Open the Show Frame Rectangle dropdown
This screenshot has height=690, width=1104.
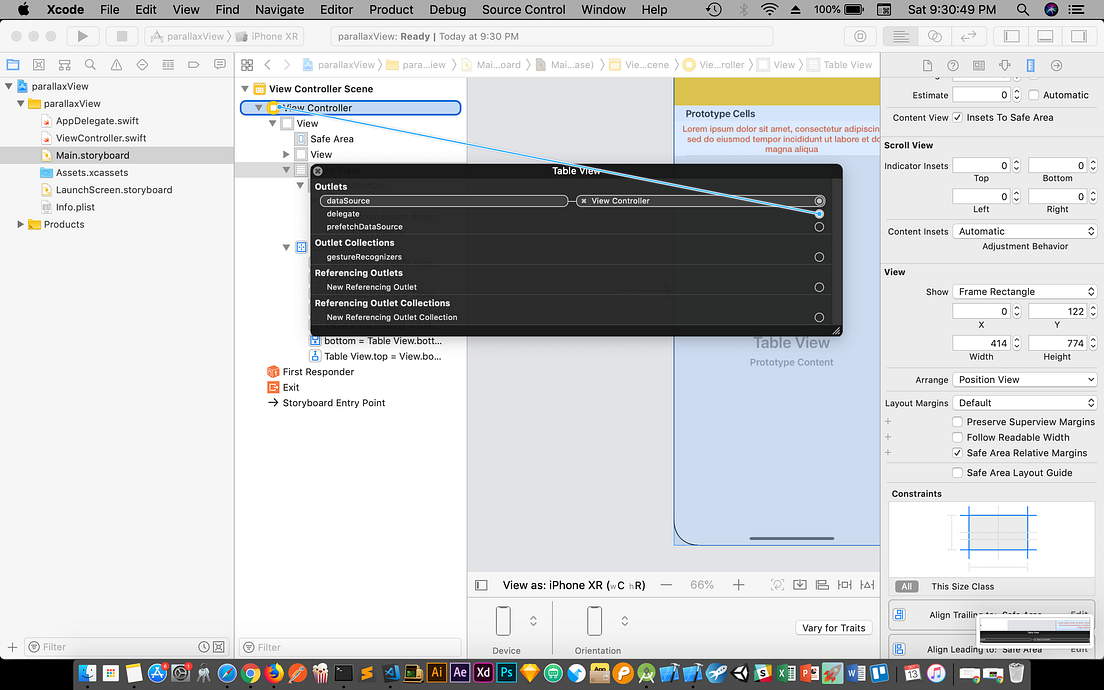(x=1024, y=291)
